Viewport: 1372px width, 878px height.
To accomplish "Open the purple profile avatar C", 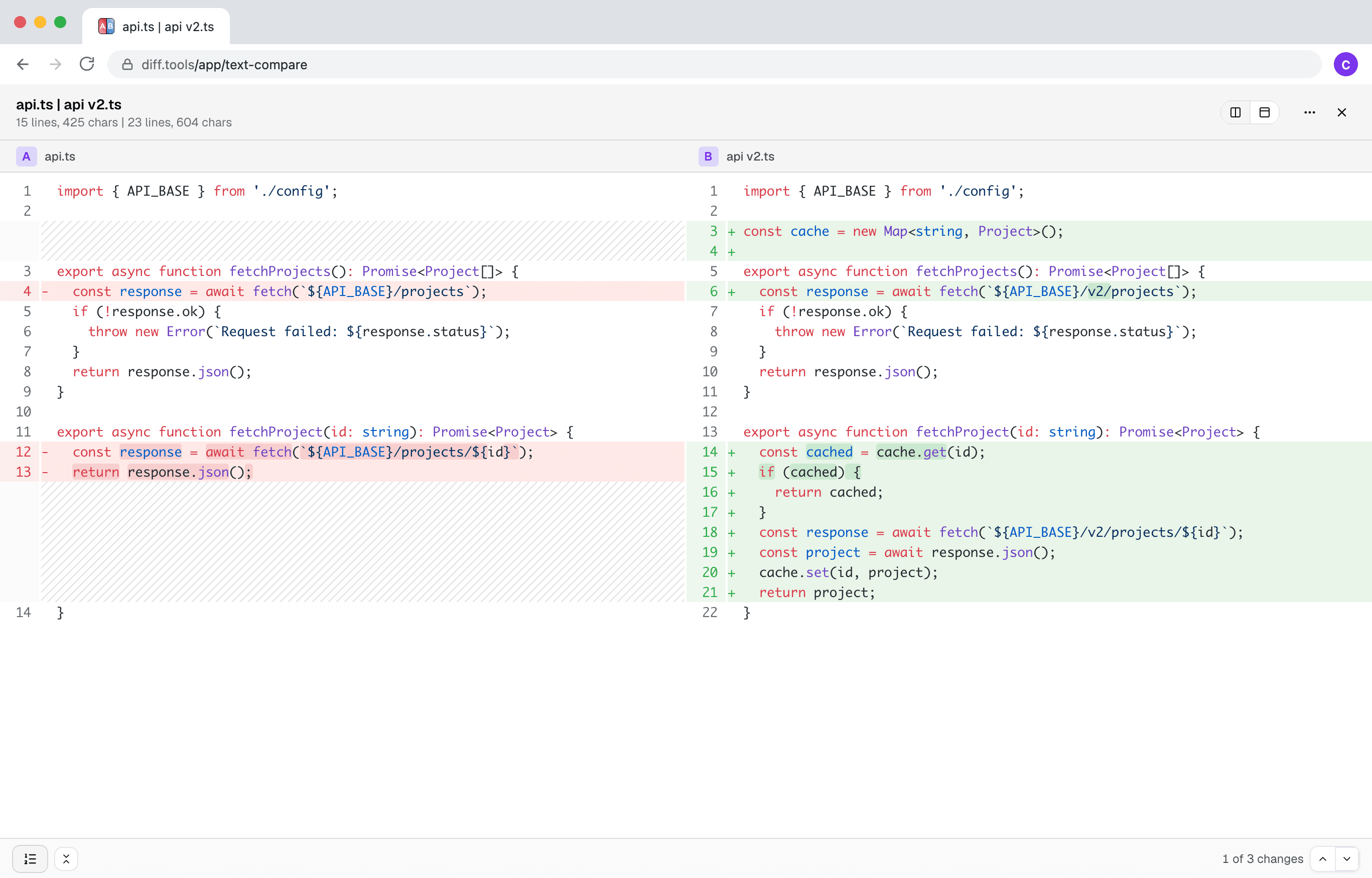I will [x=1345, y=64].
